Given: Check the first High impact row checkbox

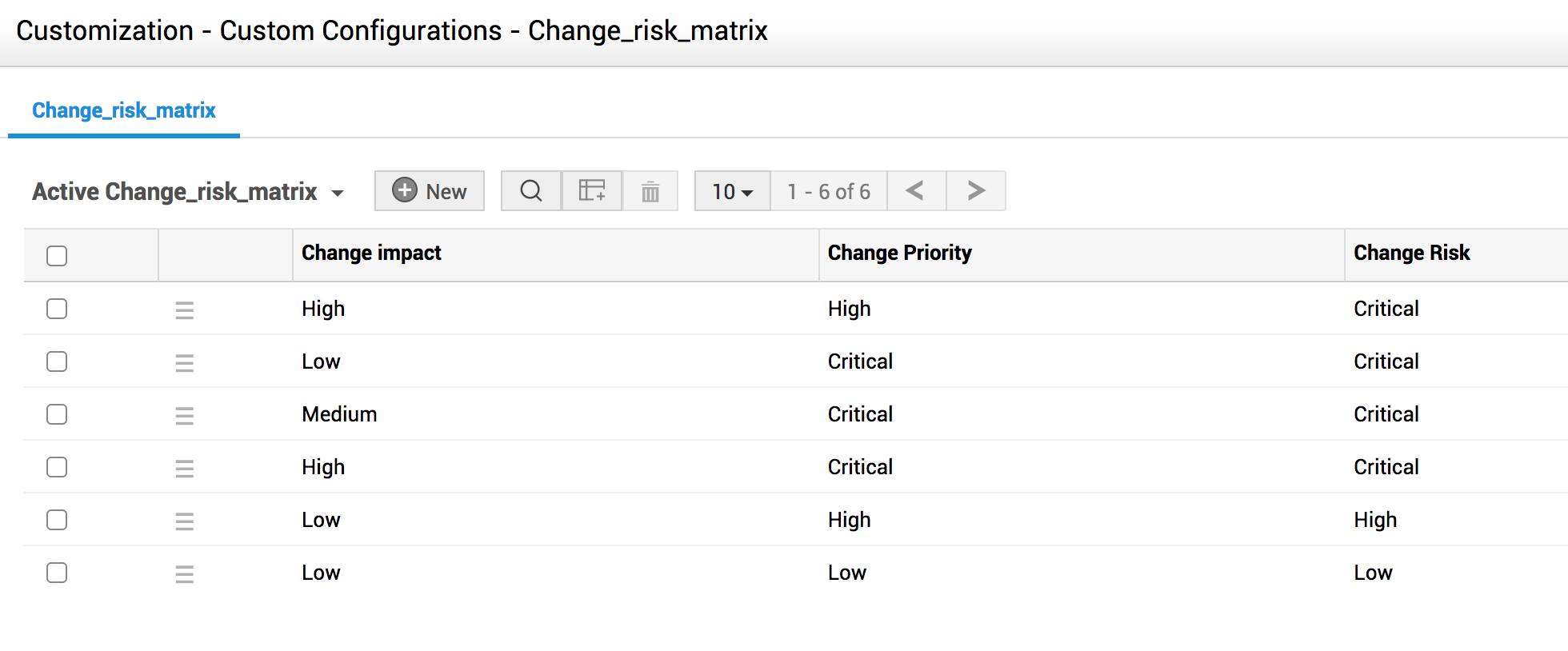Looking at the screenshot, I should [57, 309].
